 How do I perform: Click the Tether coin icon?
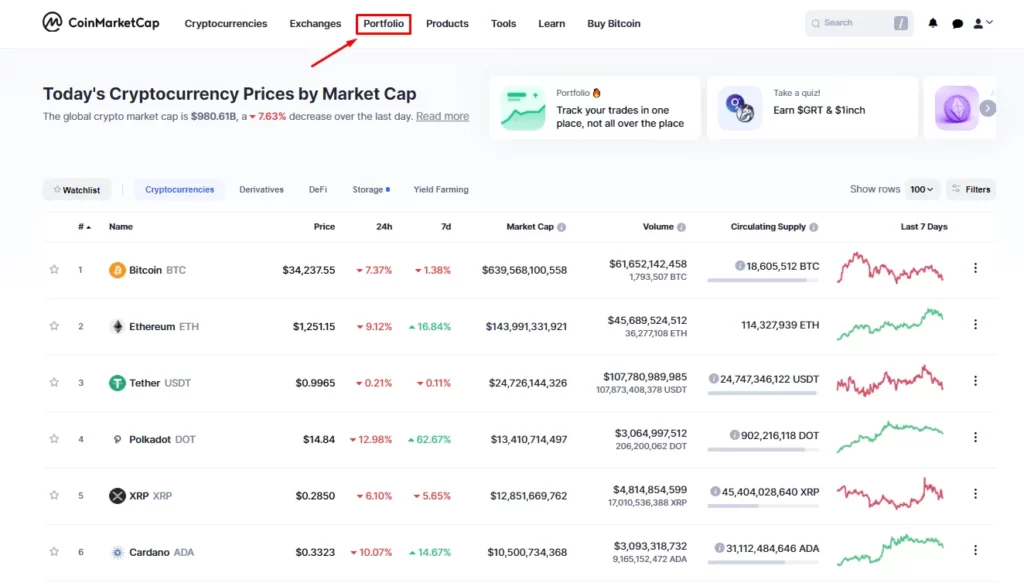click(x=117, y=383)
